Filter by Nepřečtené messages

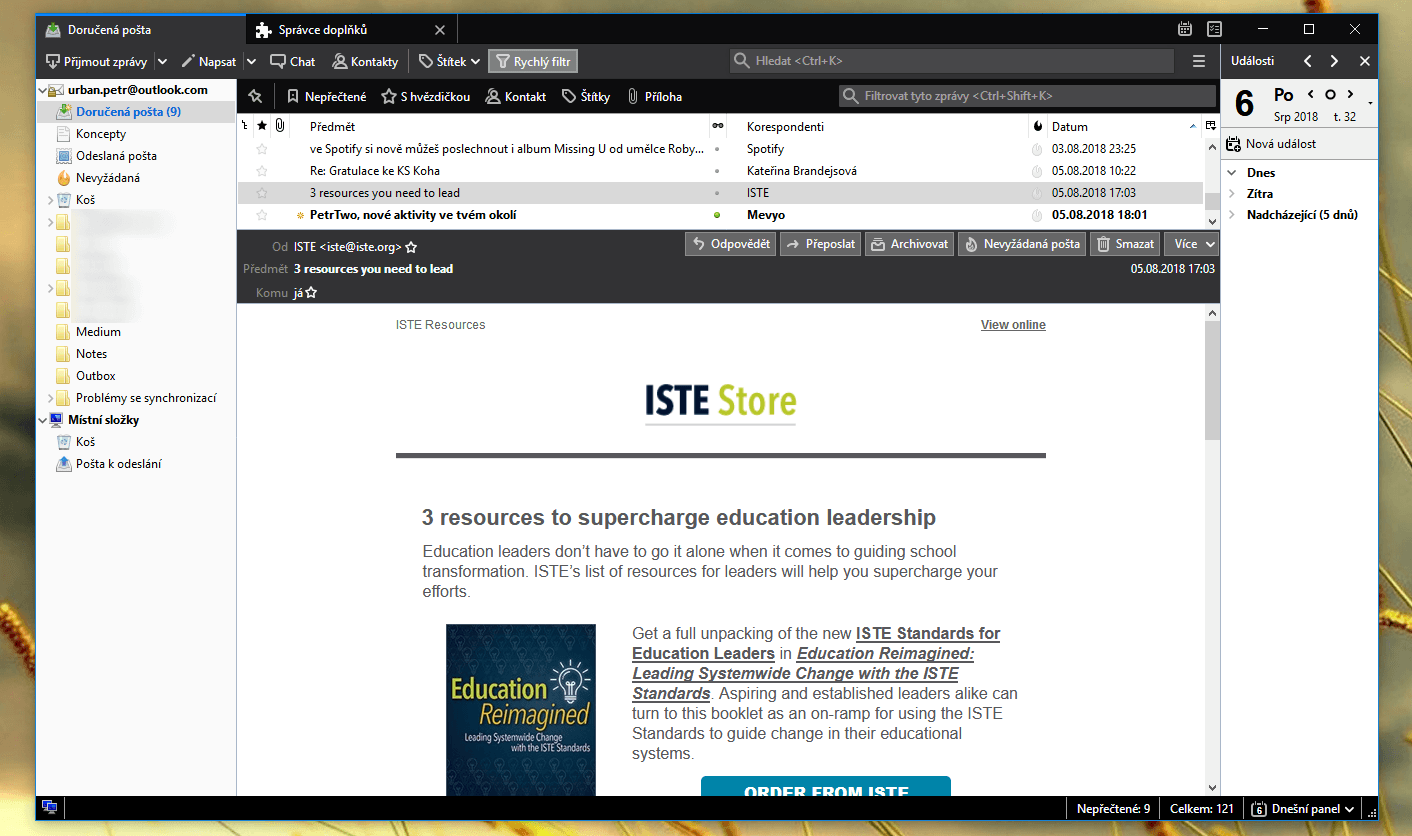click(x=326, y=97)
